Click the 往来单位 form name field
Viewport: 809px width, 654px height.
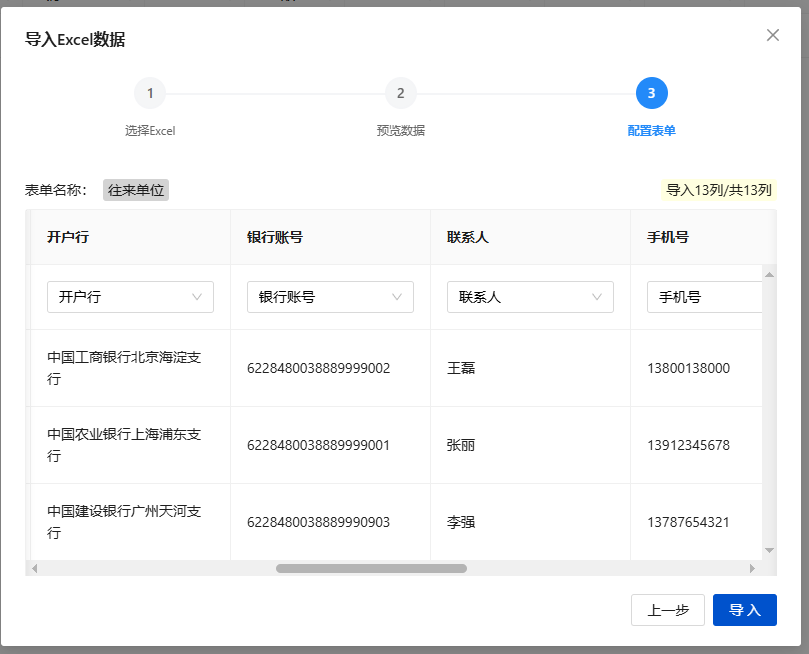click(x=136, y=190)
